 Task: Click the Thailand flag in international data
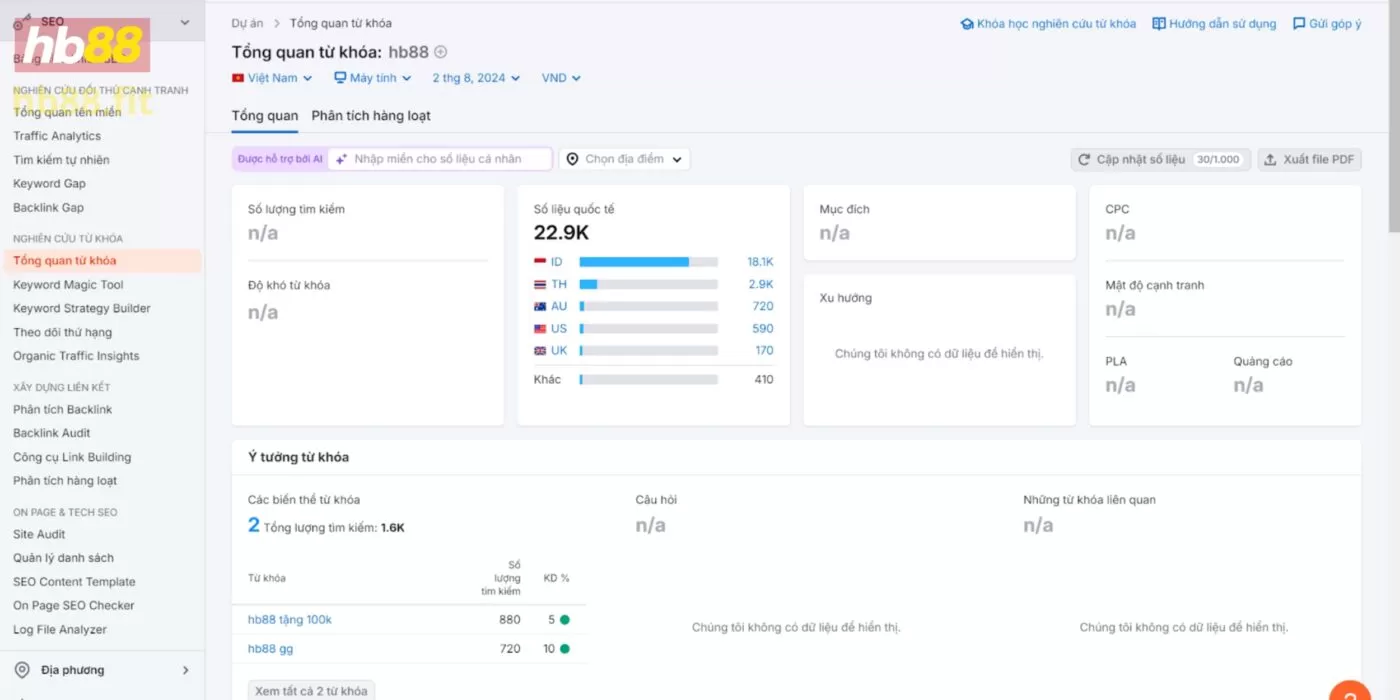540,284
